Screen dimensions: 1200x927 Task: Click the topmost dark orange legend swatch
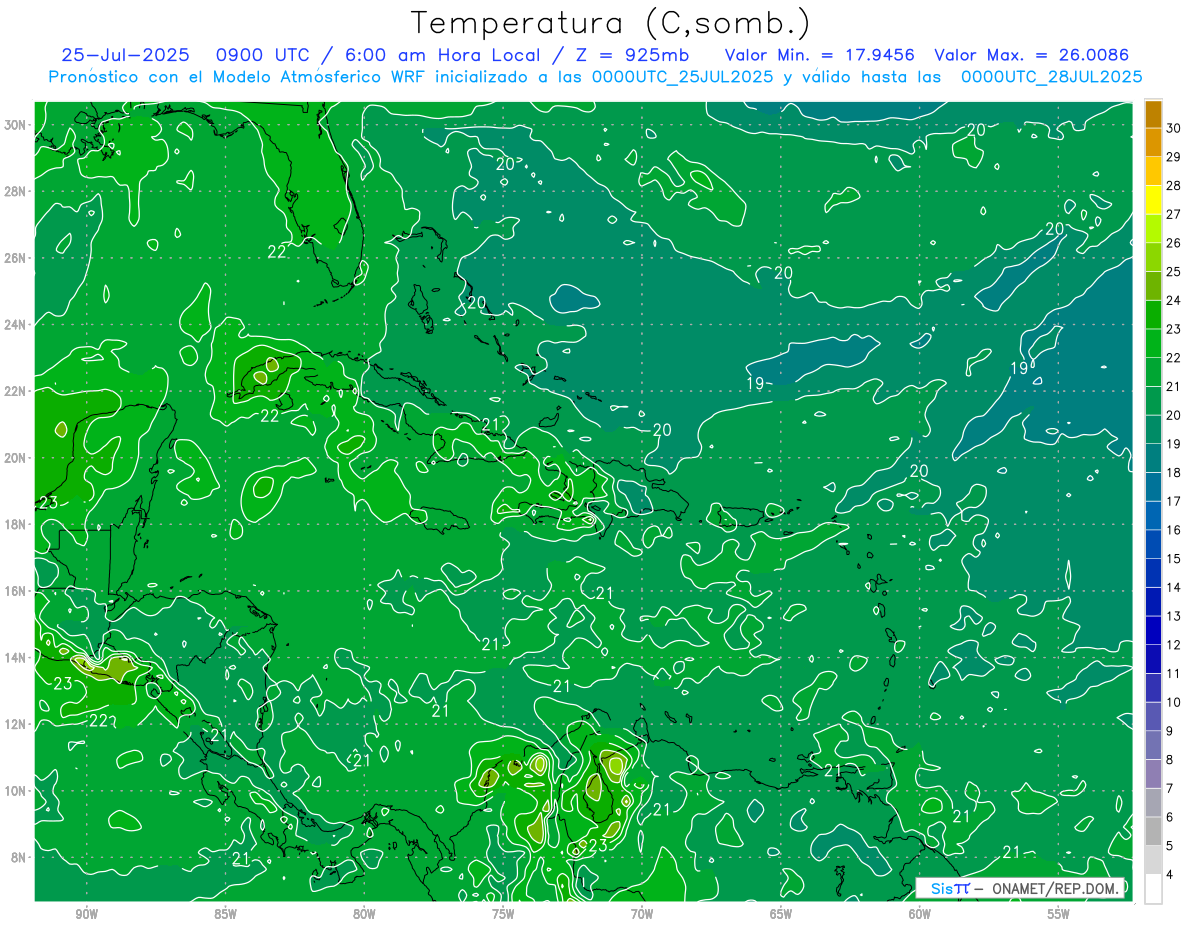click(1153, 114)
